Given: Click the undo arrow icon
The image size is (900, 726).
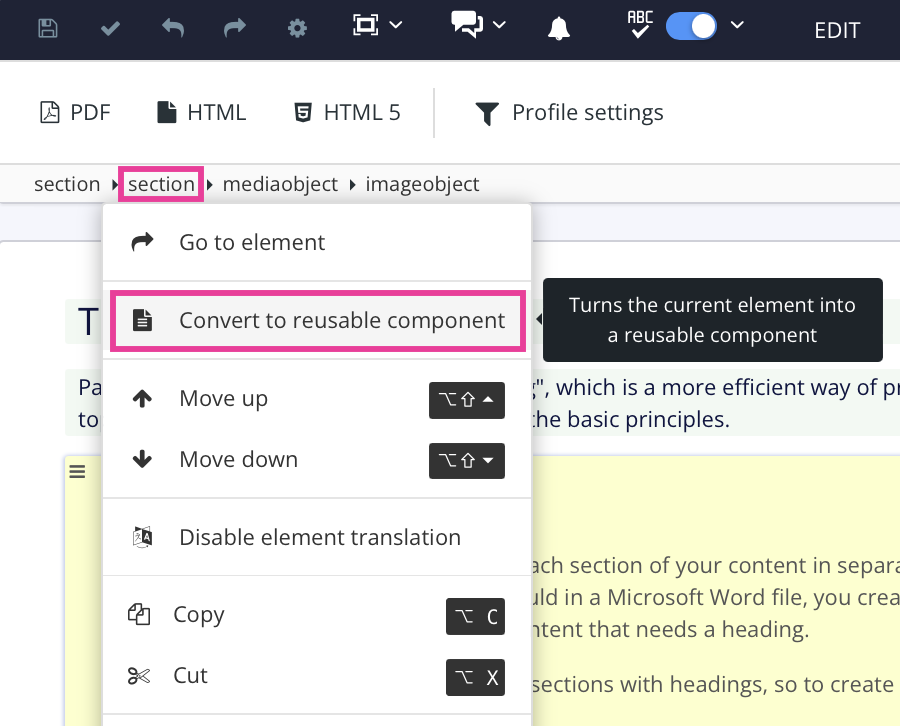Looking at the screenshot, I should pos(173,28).
